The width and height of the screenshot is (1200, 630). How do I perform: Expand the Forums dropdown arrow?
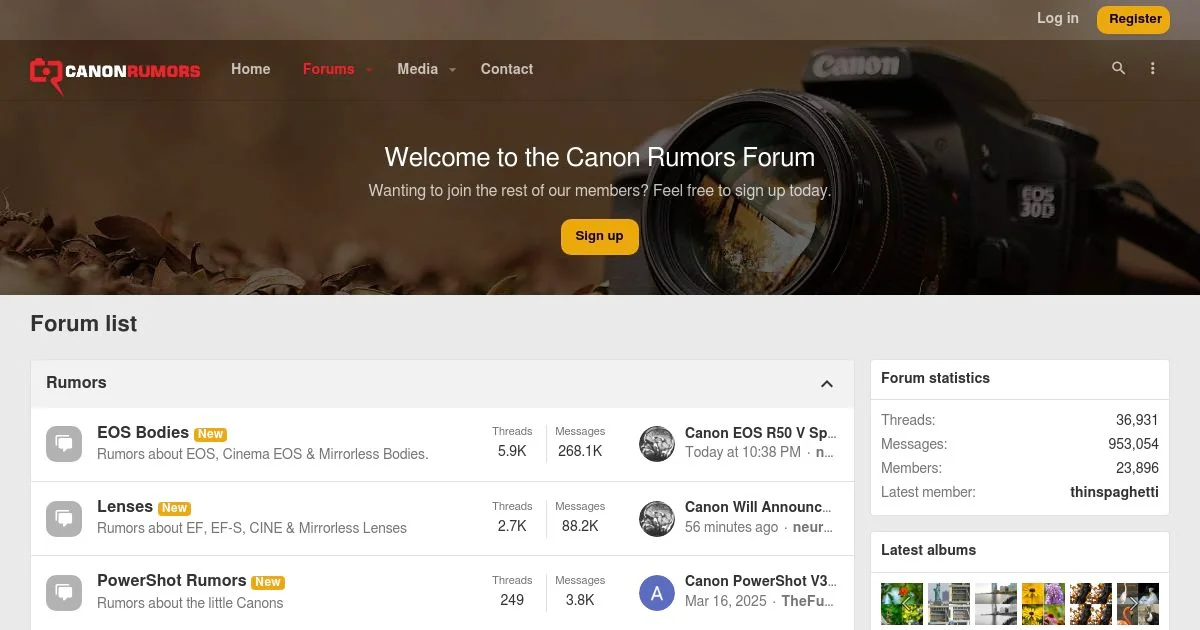point(369,69)
